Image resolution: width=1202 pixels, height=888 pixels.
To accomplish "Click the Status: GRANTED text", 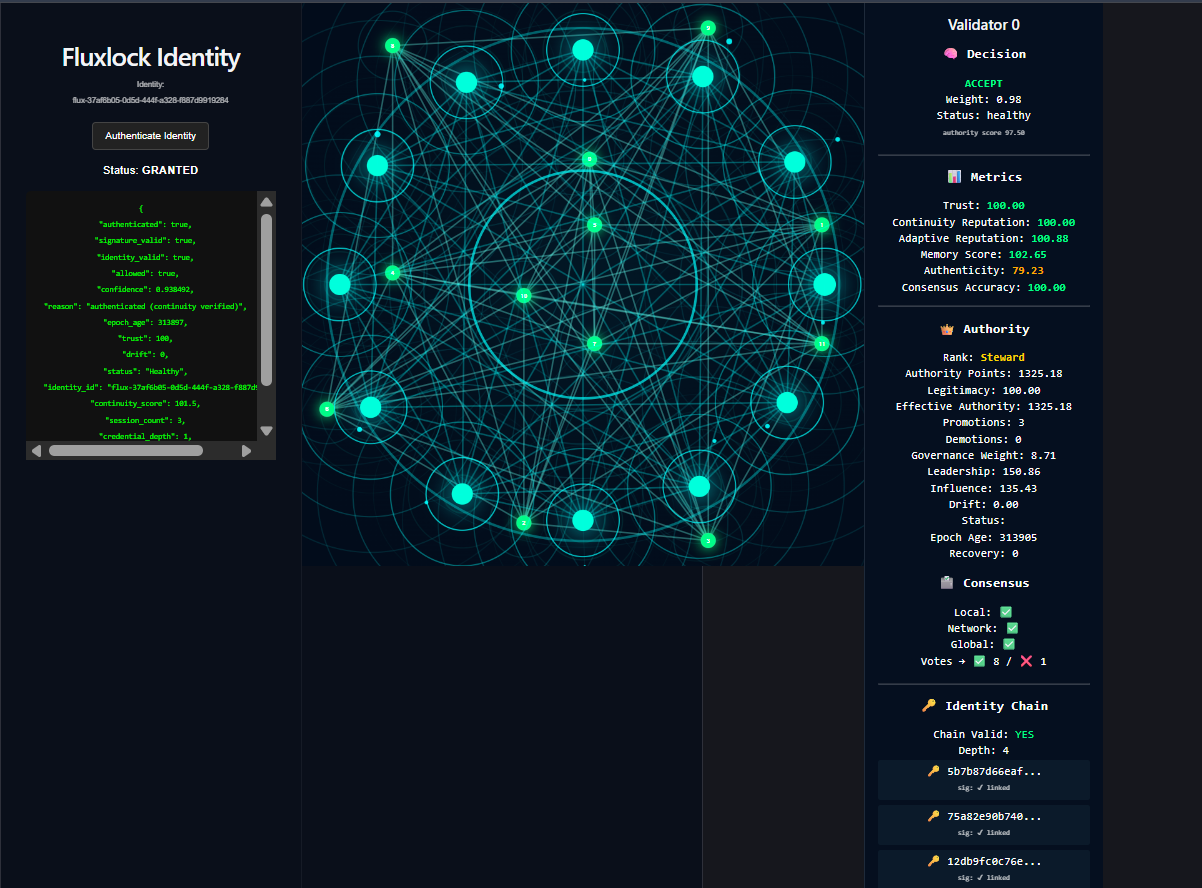I will pyautogui.click(x=151, y=170).
